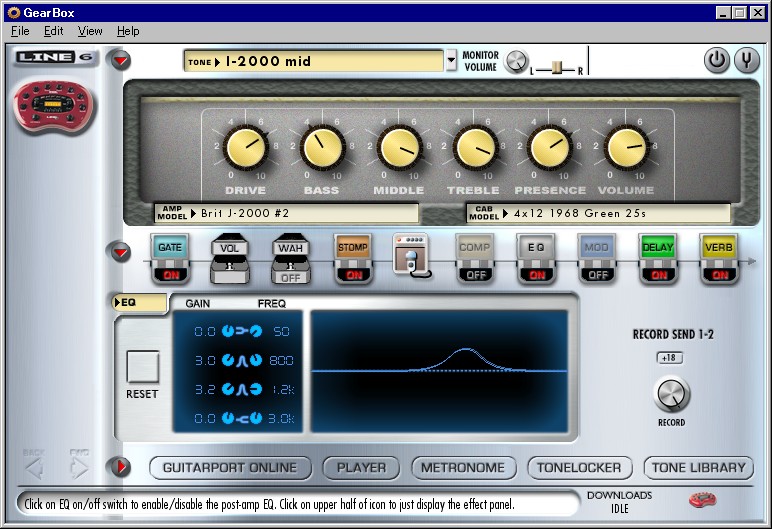Screen dimensions: 772x529
Task: Click the MIDDLE knob
Action: 399,147
